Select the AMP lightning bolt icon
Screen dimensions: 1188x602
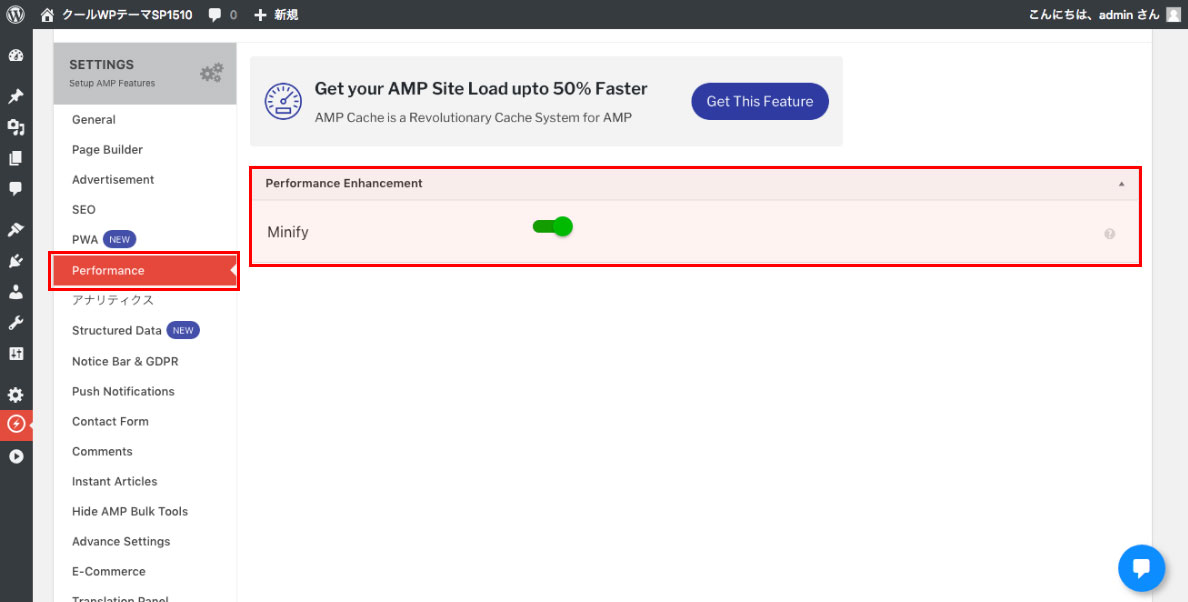16,425
